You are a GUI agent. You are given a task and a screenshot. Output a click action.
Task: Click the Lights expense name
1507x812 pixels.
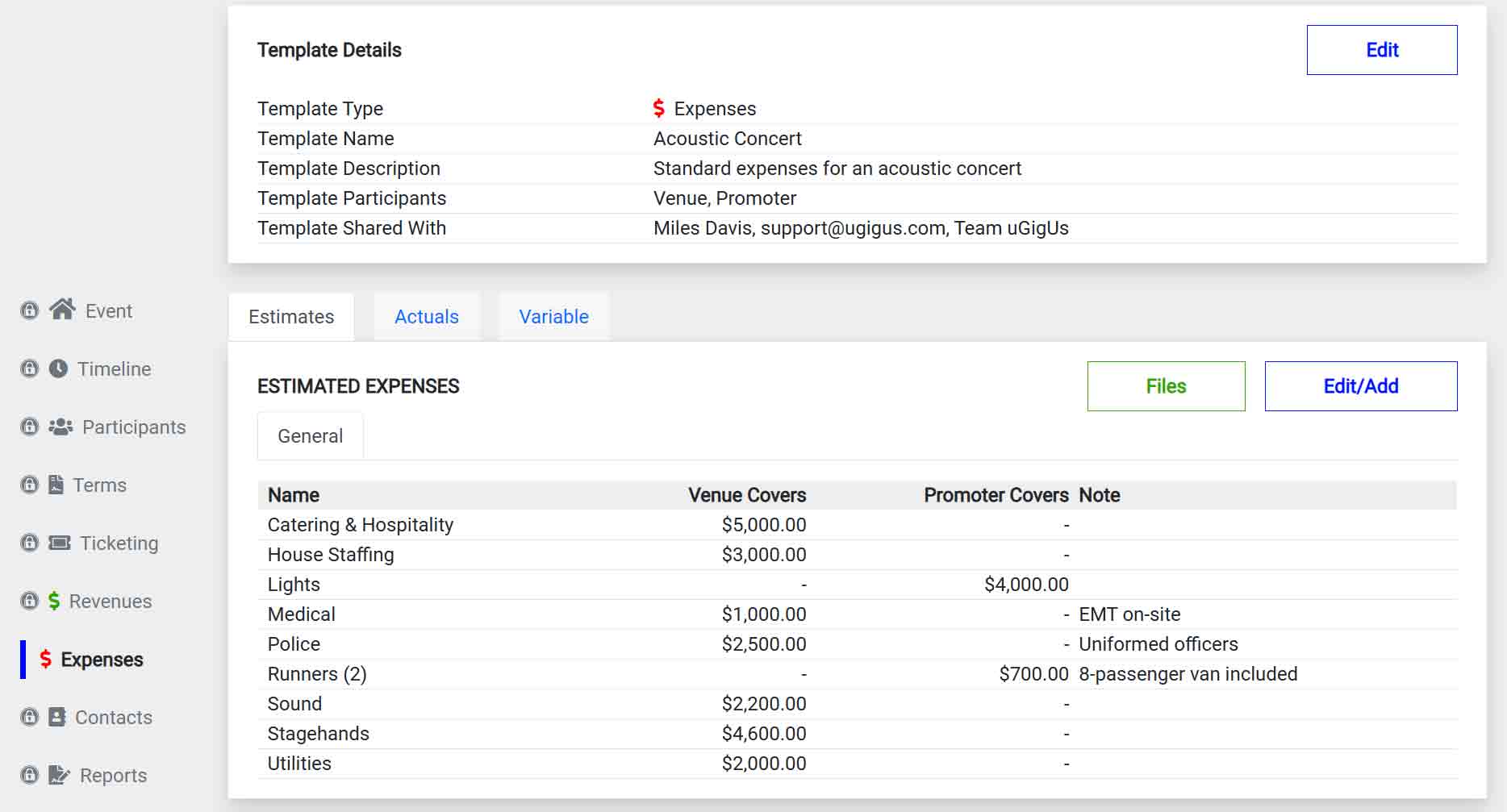[294, 585]
